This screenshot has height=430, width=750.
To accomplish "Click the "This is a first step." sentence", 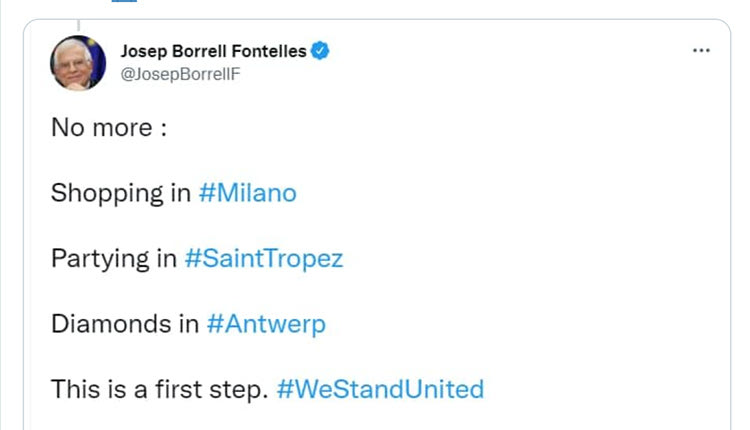I will tap(159, 388).
